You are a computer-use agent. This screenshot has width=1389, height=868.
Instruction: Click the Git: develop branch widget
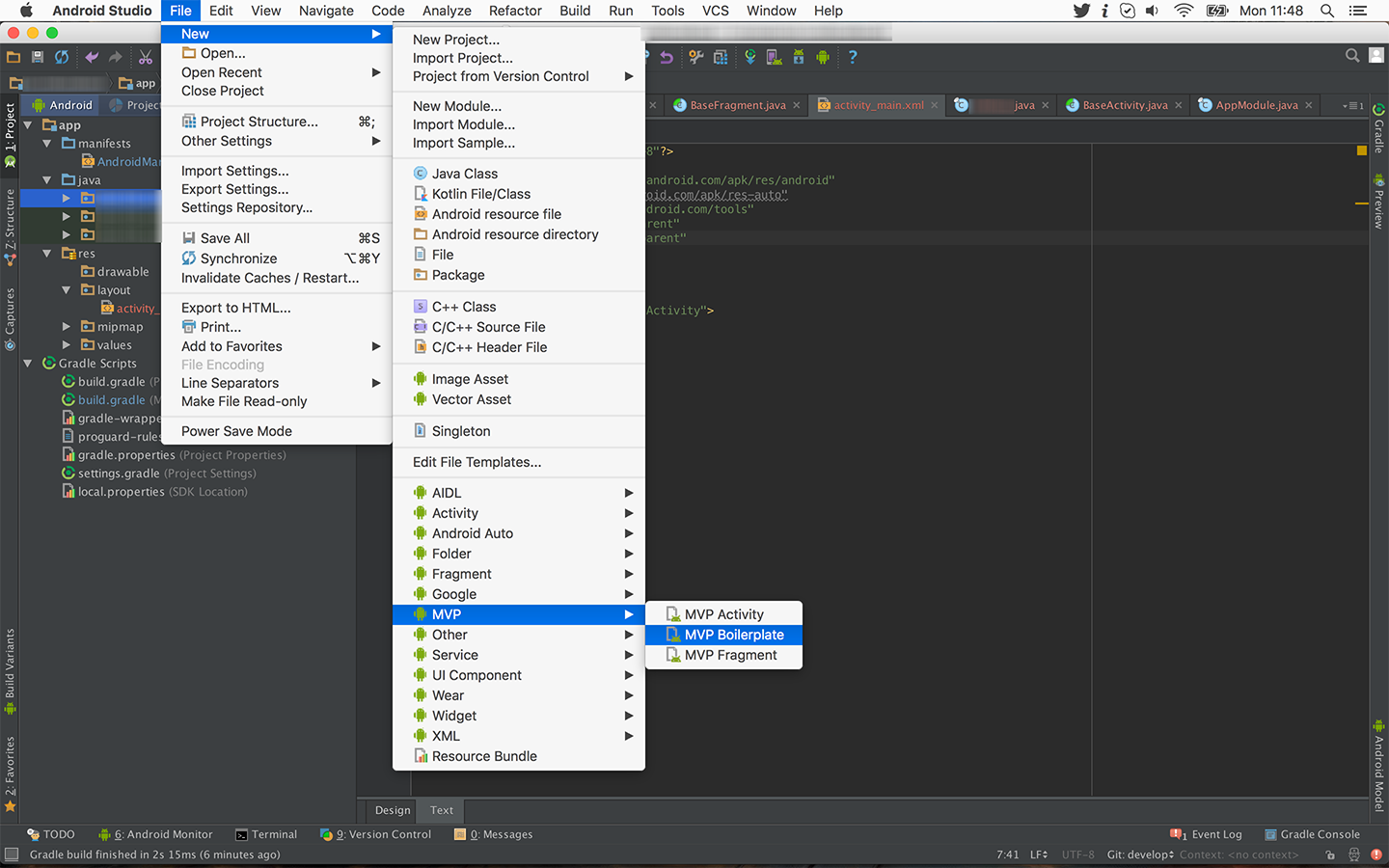point(1140,854)
